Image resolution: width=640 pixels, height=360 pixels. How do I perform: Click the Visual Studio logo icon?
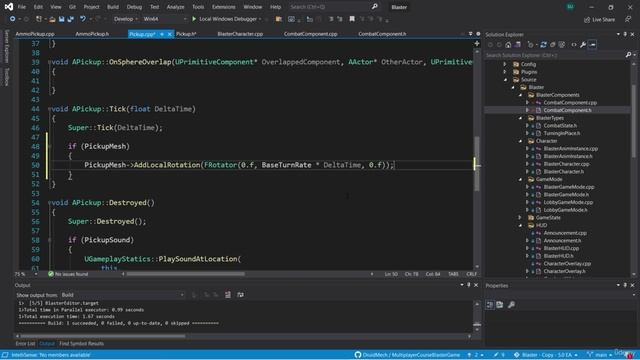9,7
